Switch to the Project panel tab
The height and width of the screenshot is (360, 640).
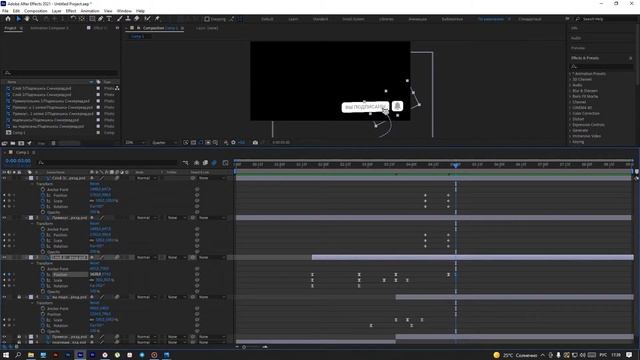[x=11, y=28]
